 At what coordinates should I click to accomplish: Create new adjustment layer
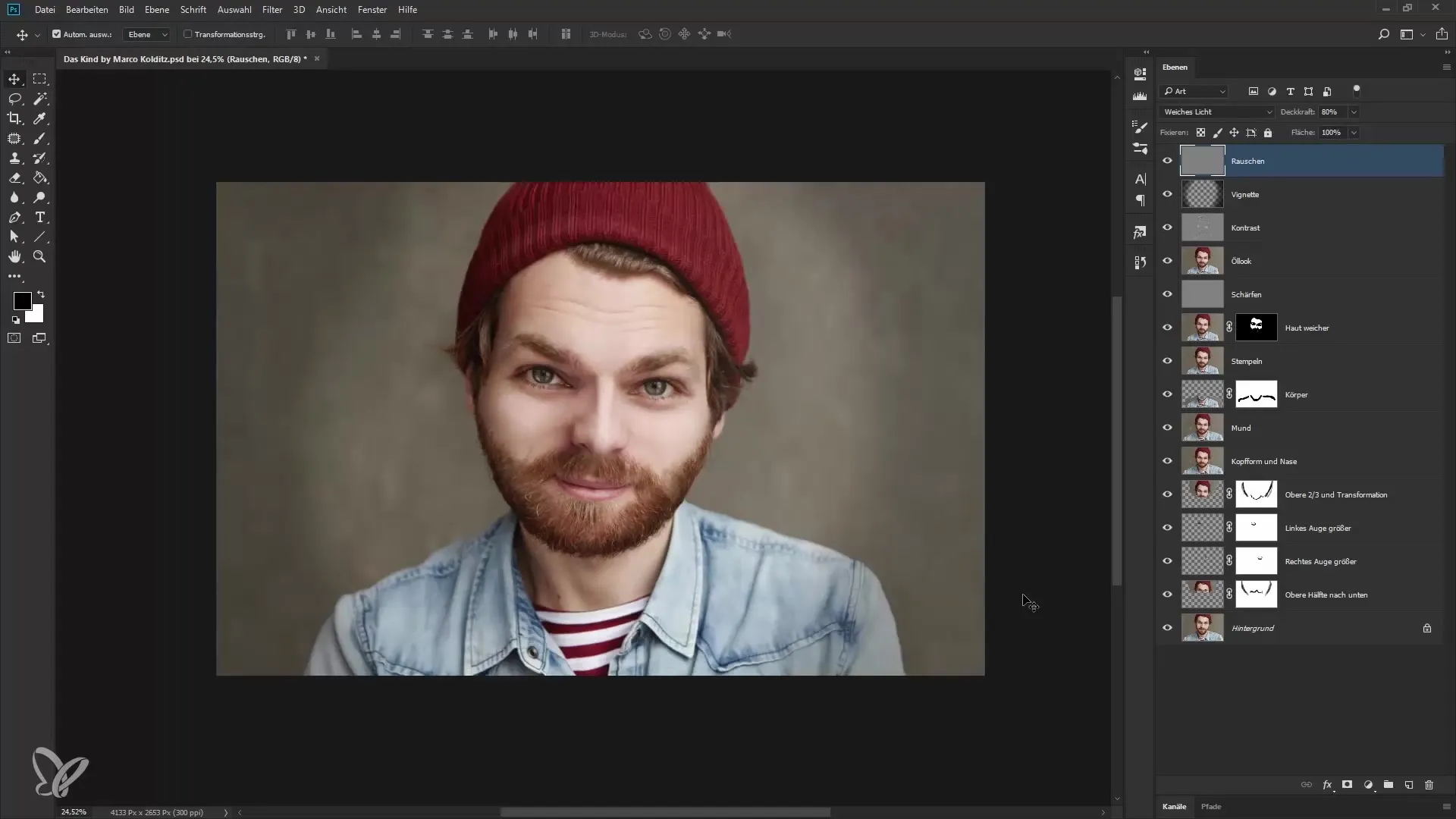coord(1368,785)
